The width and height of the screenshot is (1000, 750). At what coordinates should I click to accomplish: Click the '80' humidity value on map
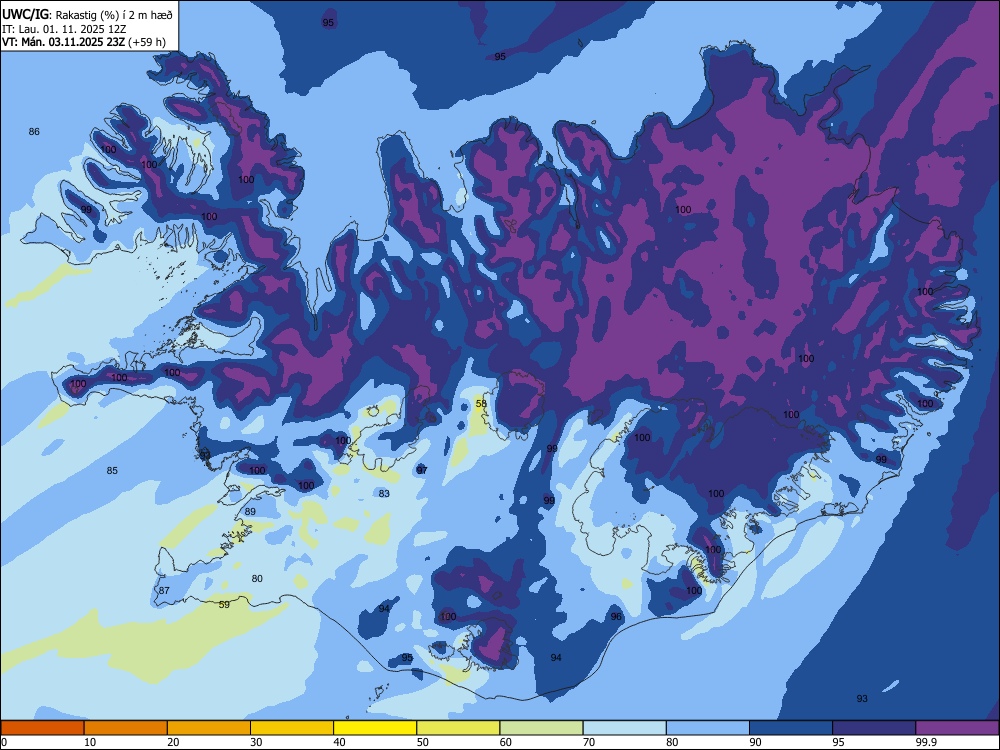(x=257, y=578)
